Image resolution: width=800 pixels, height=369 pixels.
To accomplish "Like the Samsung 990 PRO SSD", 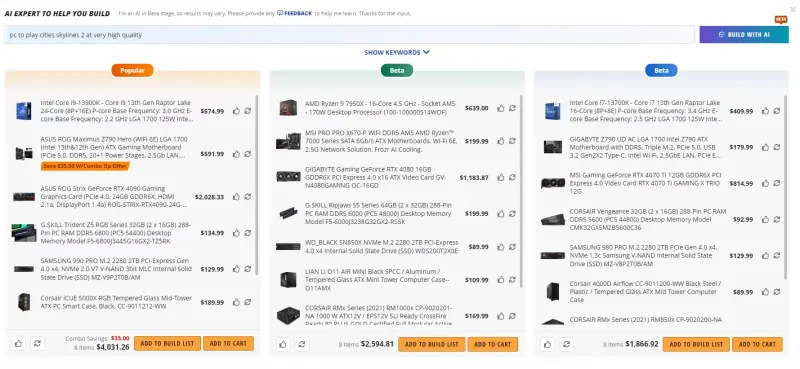I will coord(236,269).
